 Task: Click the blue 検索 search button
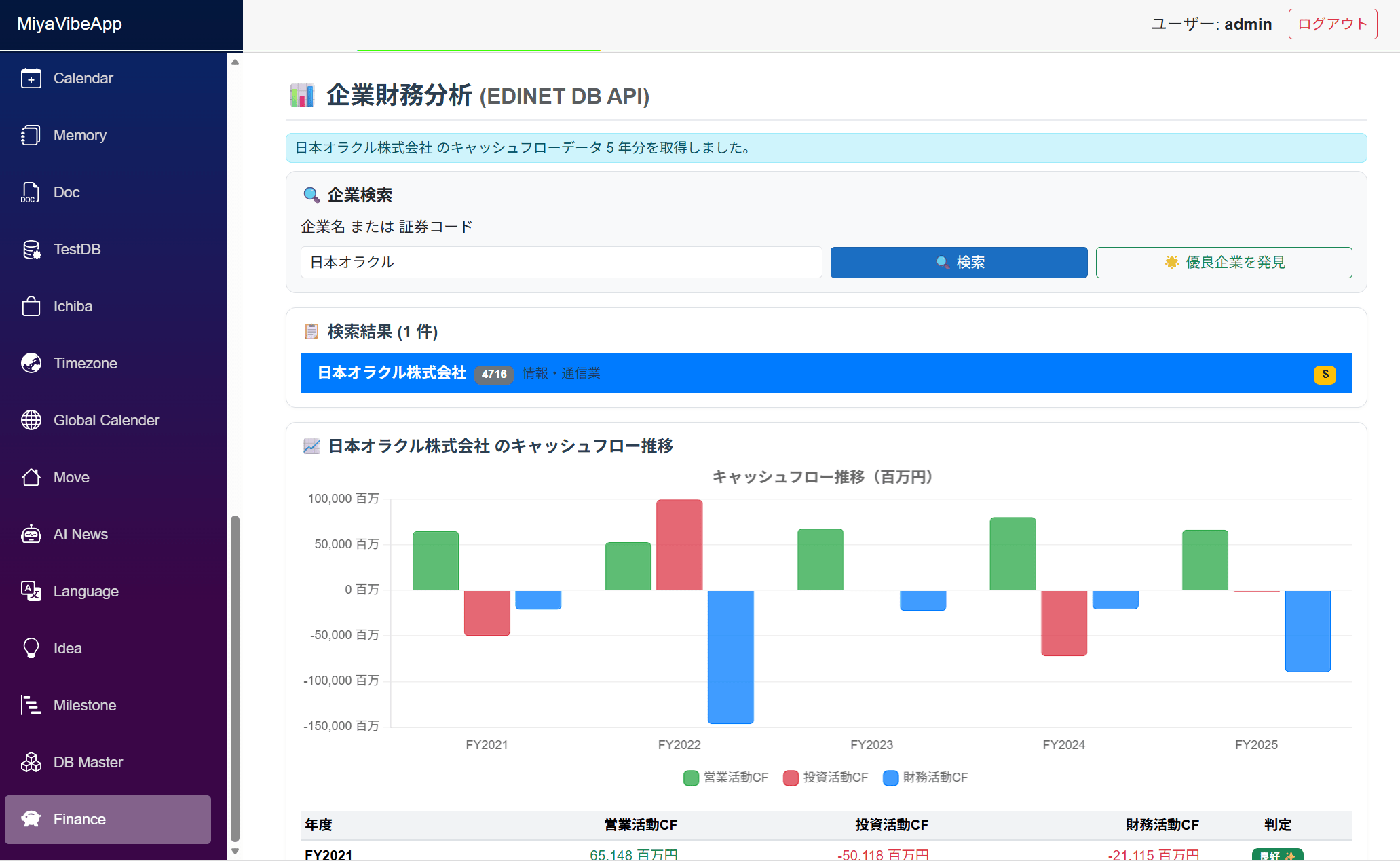tap(958, 263)
